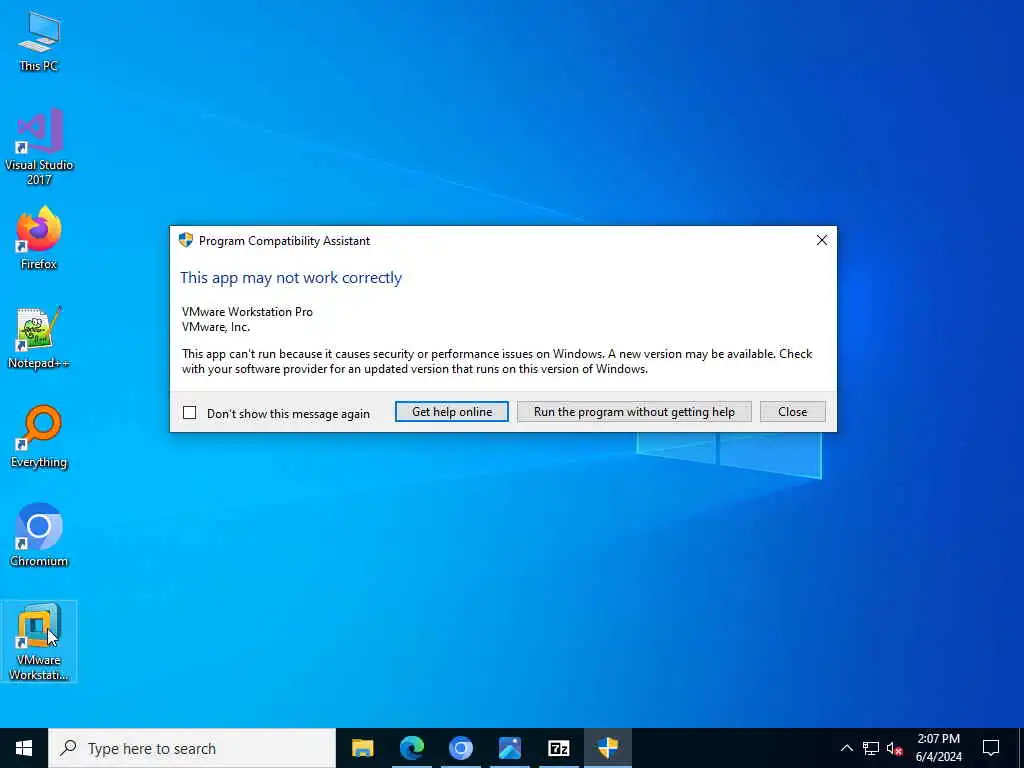Click the taskbar search box
This screenshot has height=768, width=1024.
pos(192,748)
